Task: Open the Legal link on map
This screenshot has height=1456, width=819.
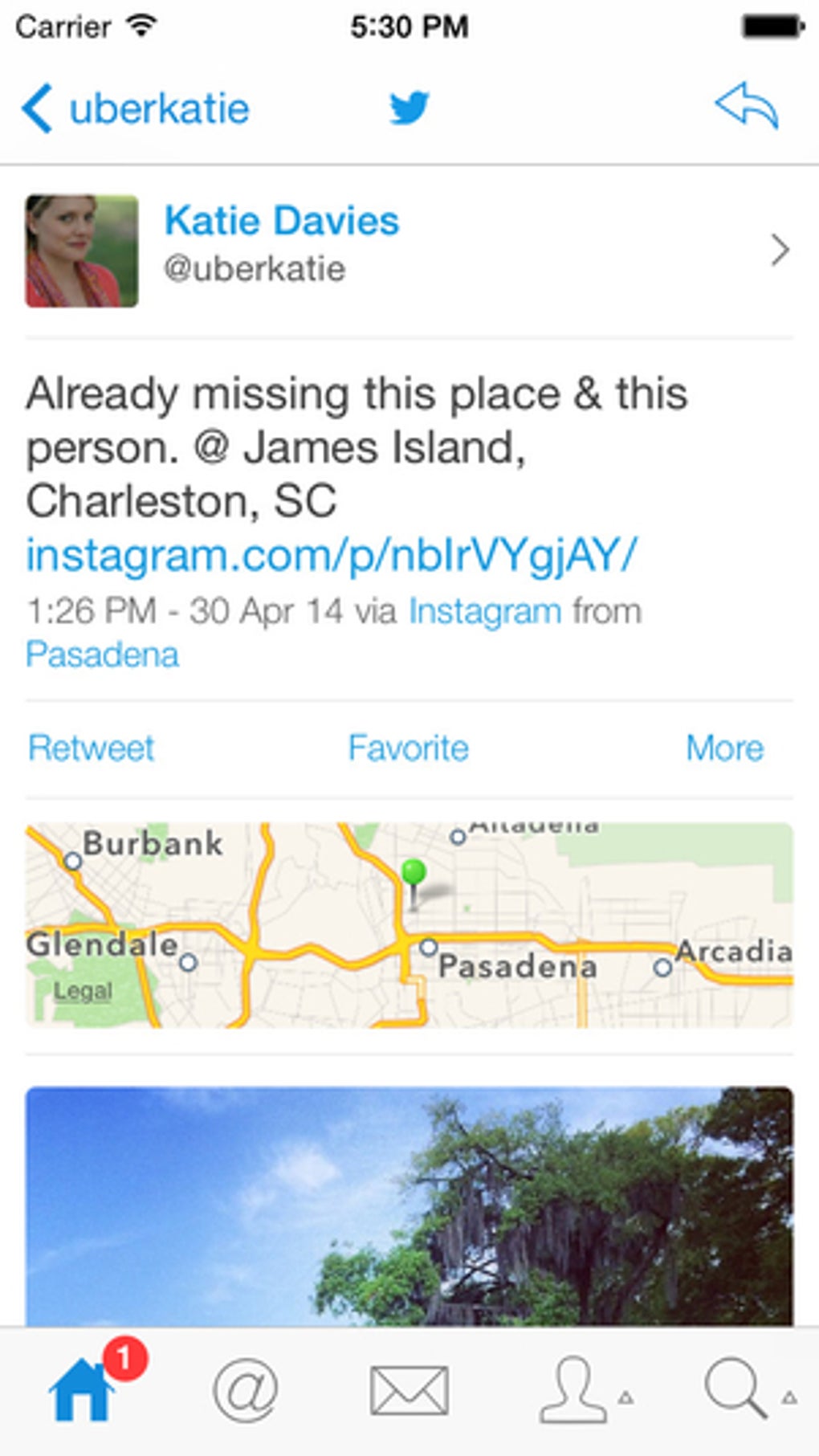Action: (x=83, y=991)
